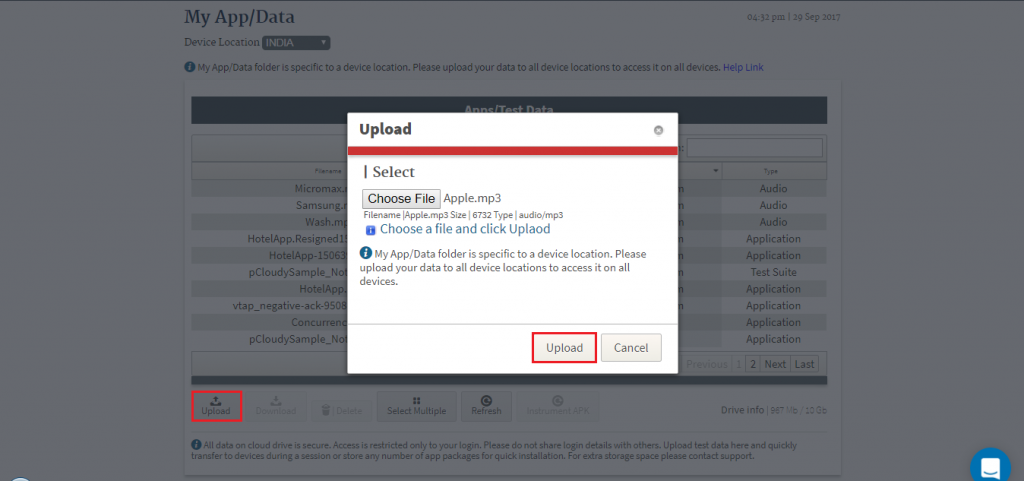Click the Select Multiple grid icon
The height and width of the screenshot is (481, 1024).
(x=416, y=401)
